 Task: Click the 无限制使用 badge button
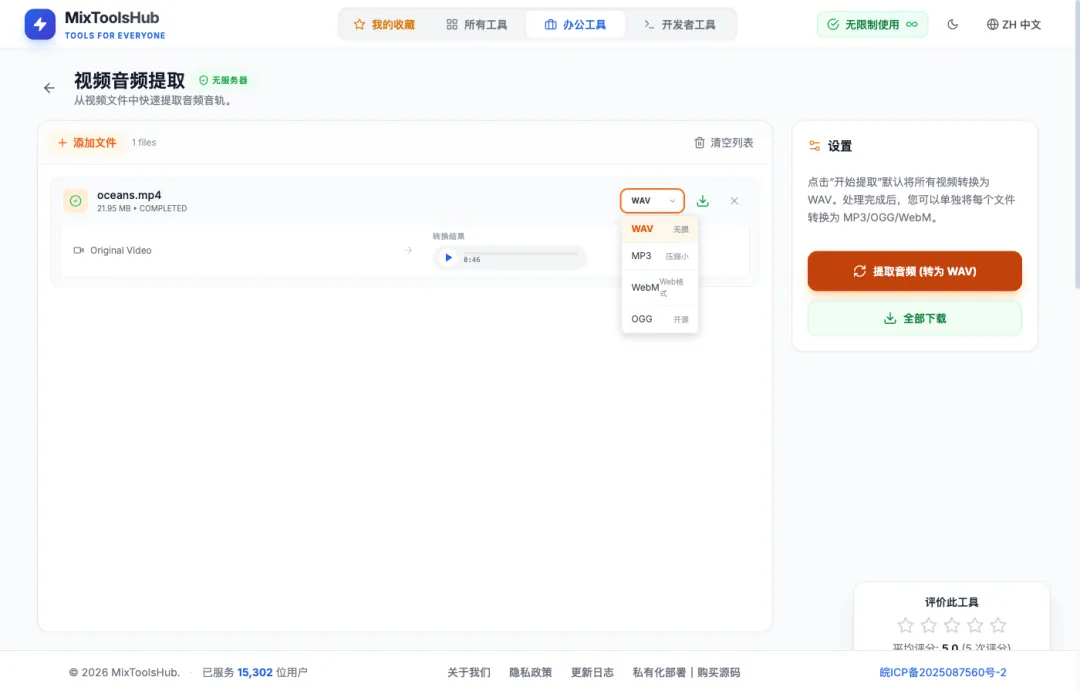[872, 25]
